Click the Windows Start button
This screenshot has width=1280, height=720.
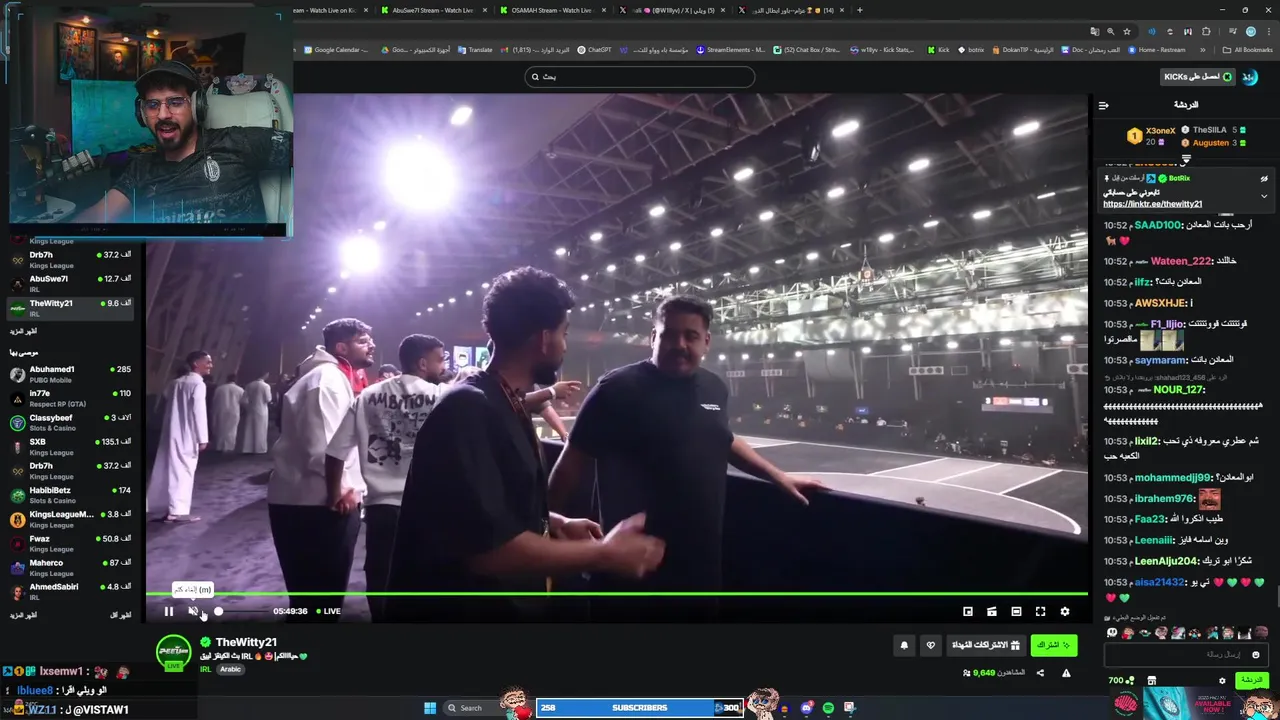pos(430,708)
